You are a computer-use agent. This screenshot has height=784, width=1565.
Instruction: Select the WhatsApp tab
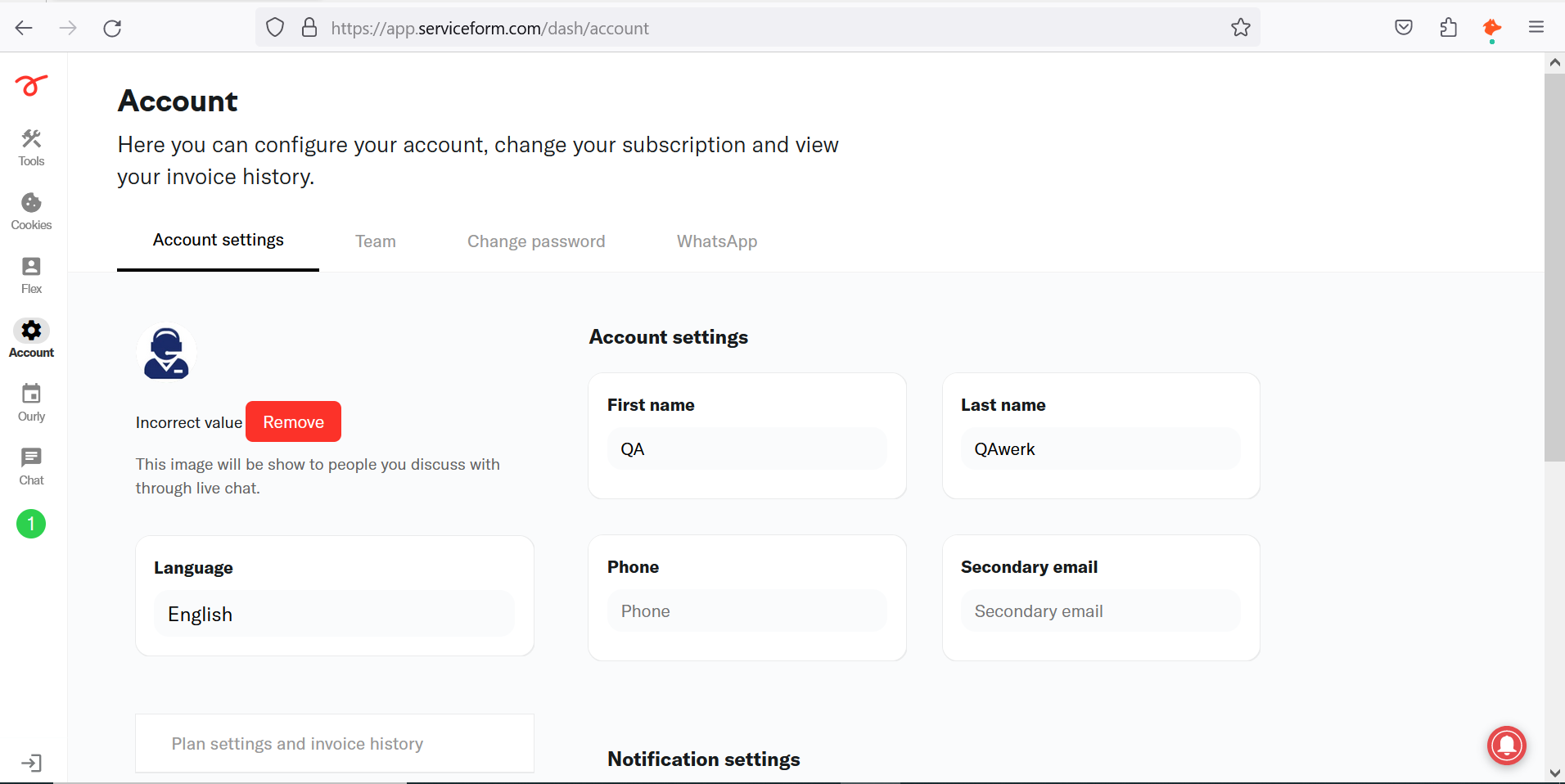coord(717,241)
